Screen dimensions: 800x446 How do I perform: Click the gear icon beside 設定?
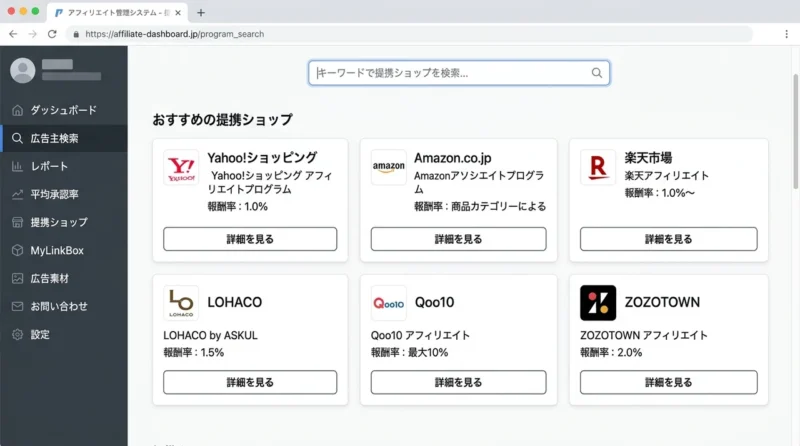point(17,335)
